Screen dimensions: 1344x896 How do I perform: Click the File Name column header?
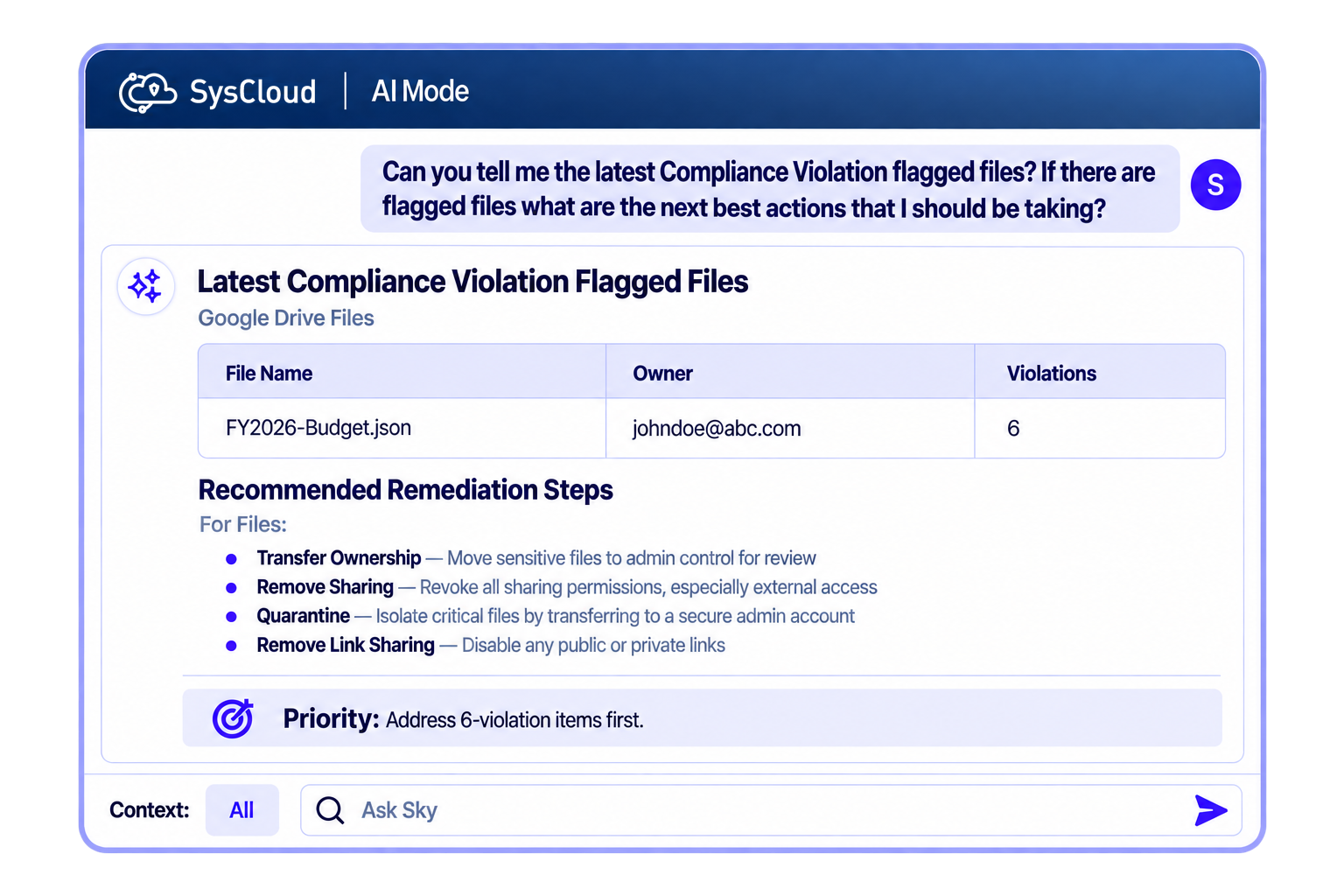tap(269, 374)
